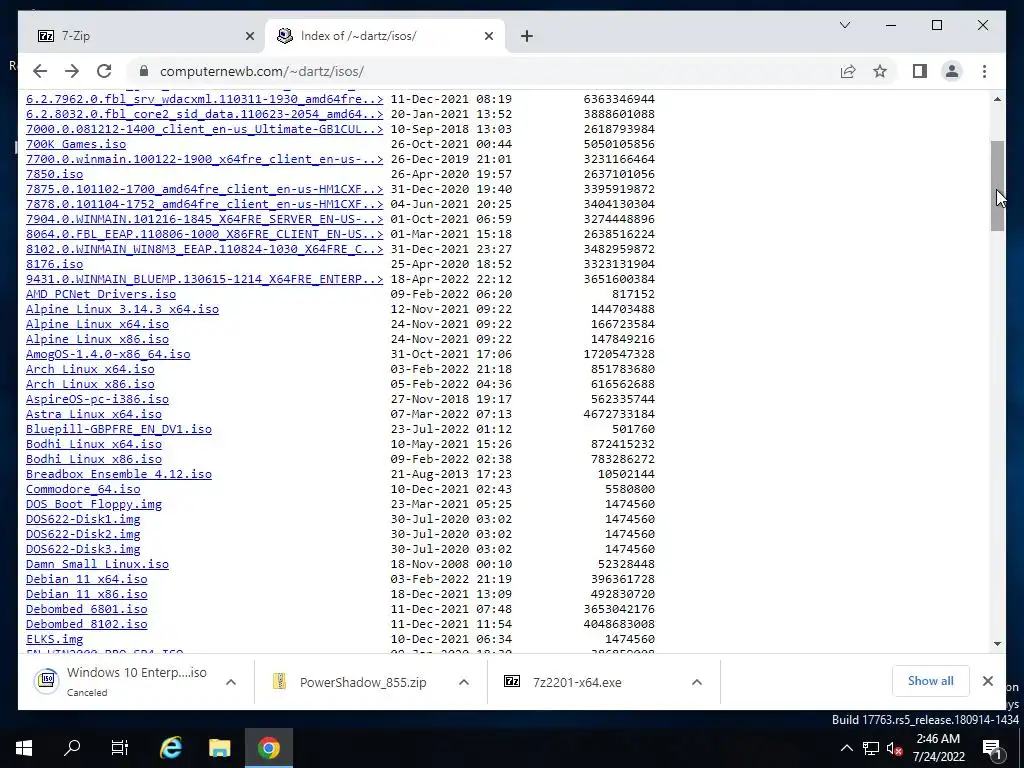Show all downloads

click(x=931, y=681)
